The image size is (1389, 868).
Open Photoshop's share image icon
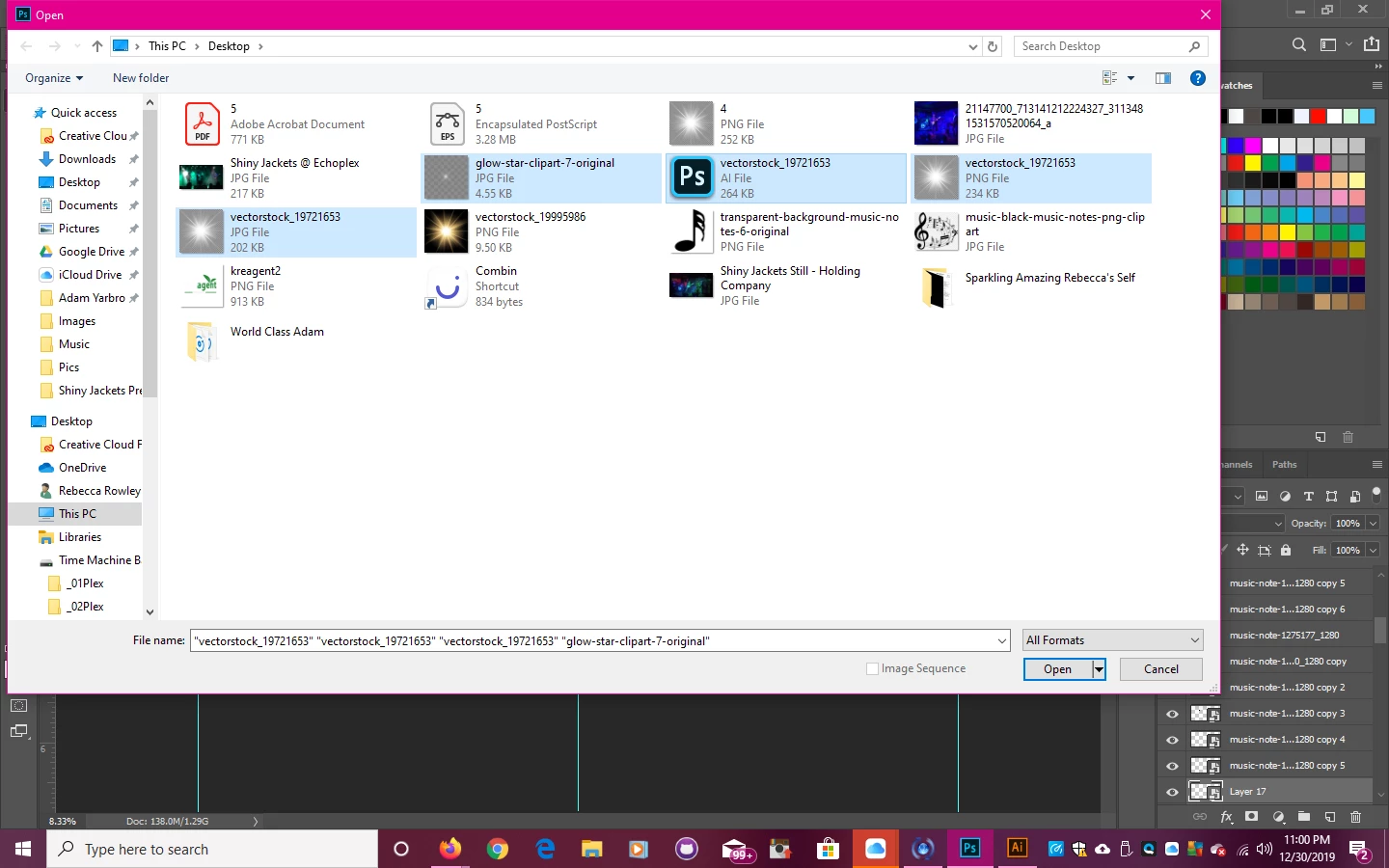[x=1372, y=44]
